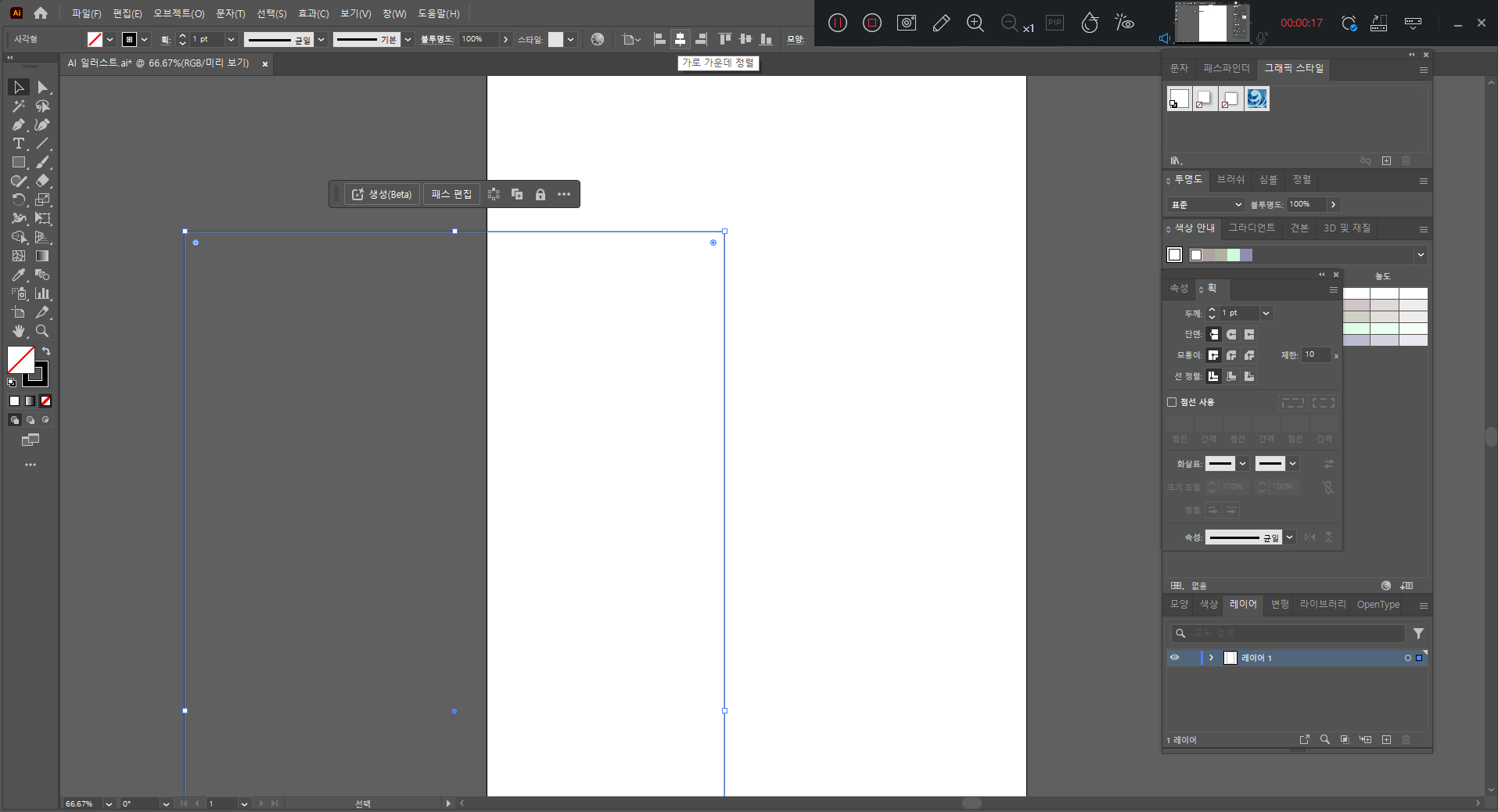This screenshot has width=1498, height=812.
Task: Click the 불투명도 link in control bar
Action: point(436,39)
